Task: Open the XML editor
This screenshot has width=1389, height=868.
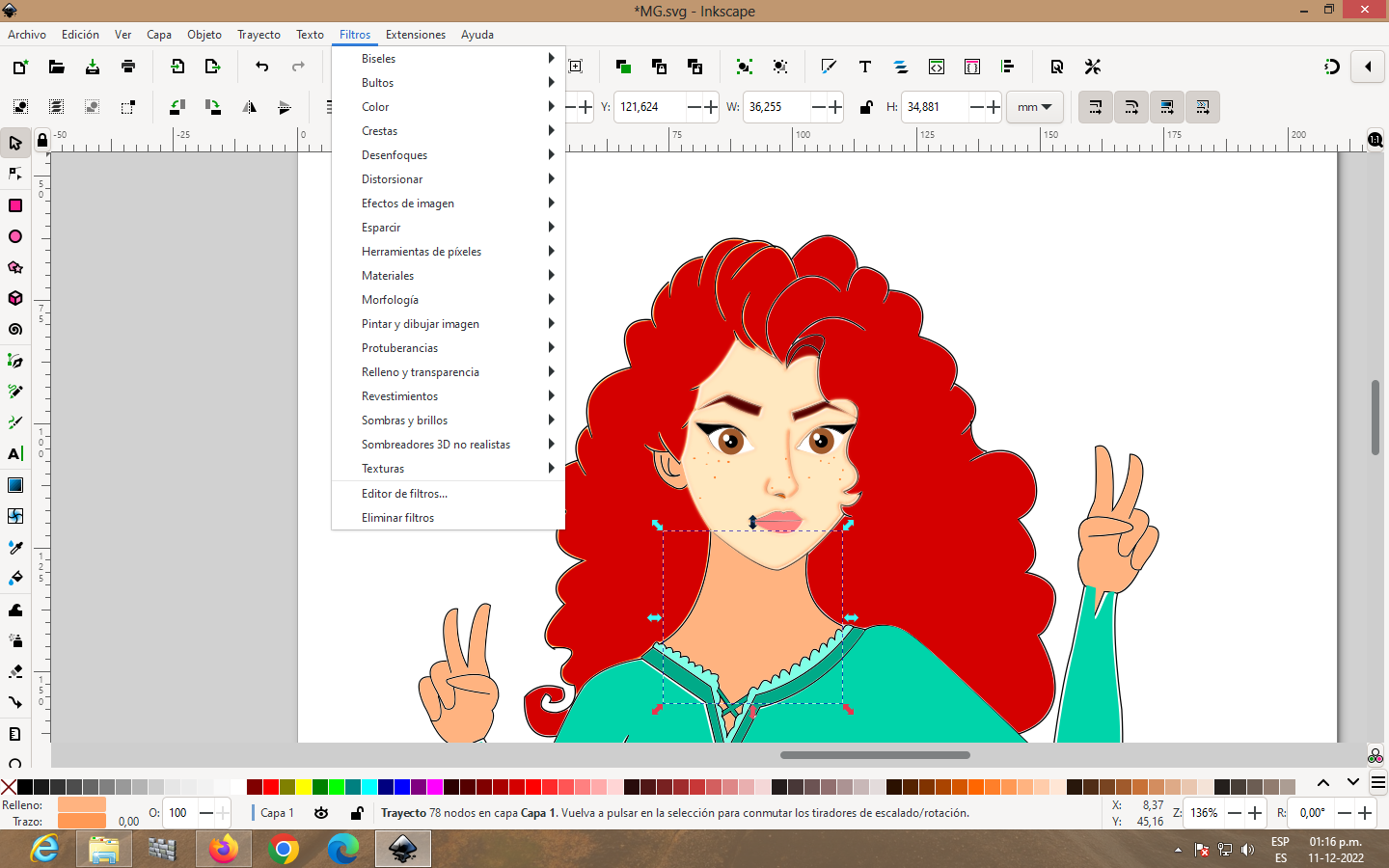Action: point(937,67)
